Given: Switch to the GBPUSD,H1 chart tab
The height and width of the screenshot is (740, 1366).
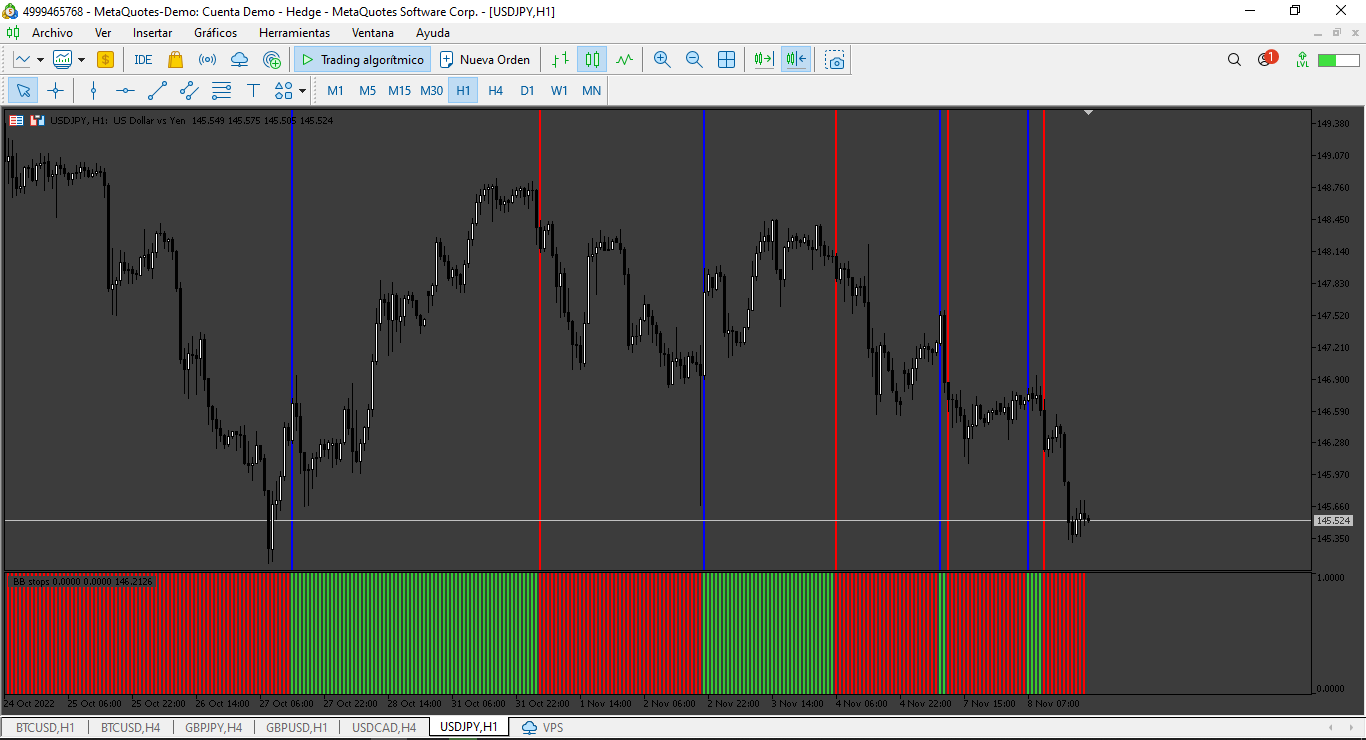Looking at the screenshot, I should click(297, 727).
